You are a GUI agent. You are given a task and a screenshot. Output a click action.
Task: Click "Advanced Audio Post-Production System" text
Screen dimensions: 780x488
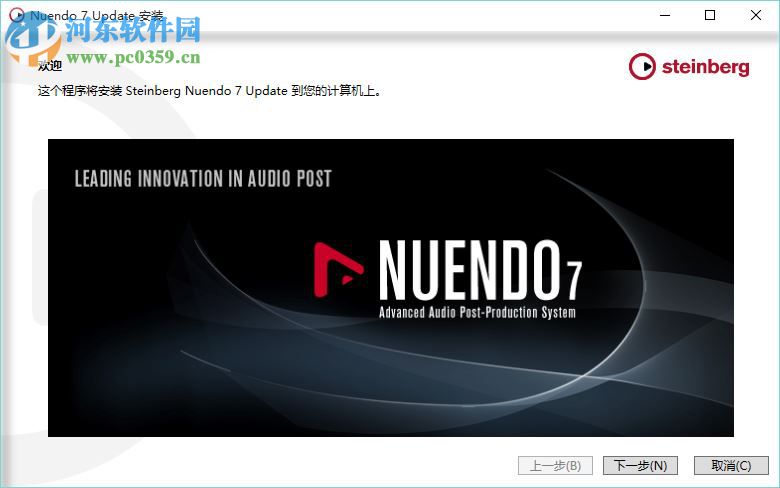(477, 312)
